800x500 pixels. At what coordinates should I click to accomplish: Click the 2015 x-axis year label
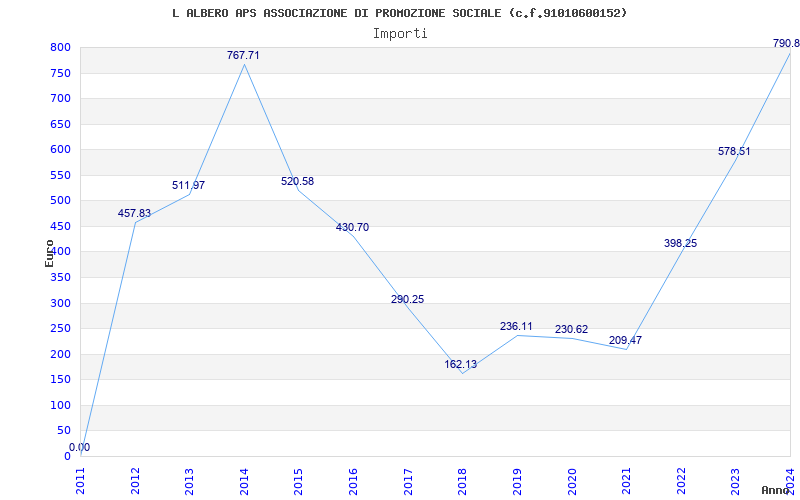point(298,481)
